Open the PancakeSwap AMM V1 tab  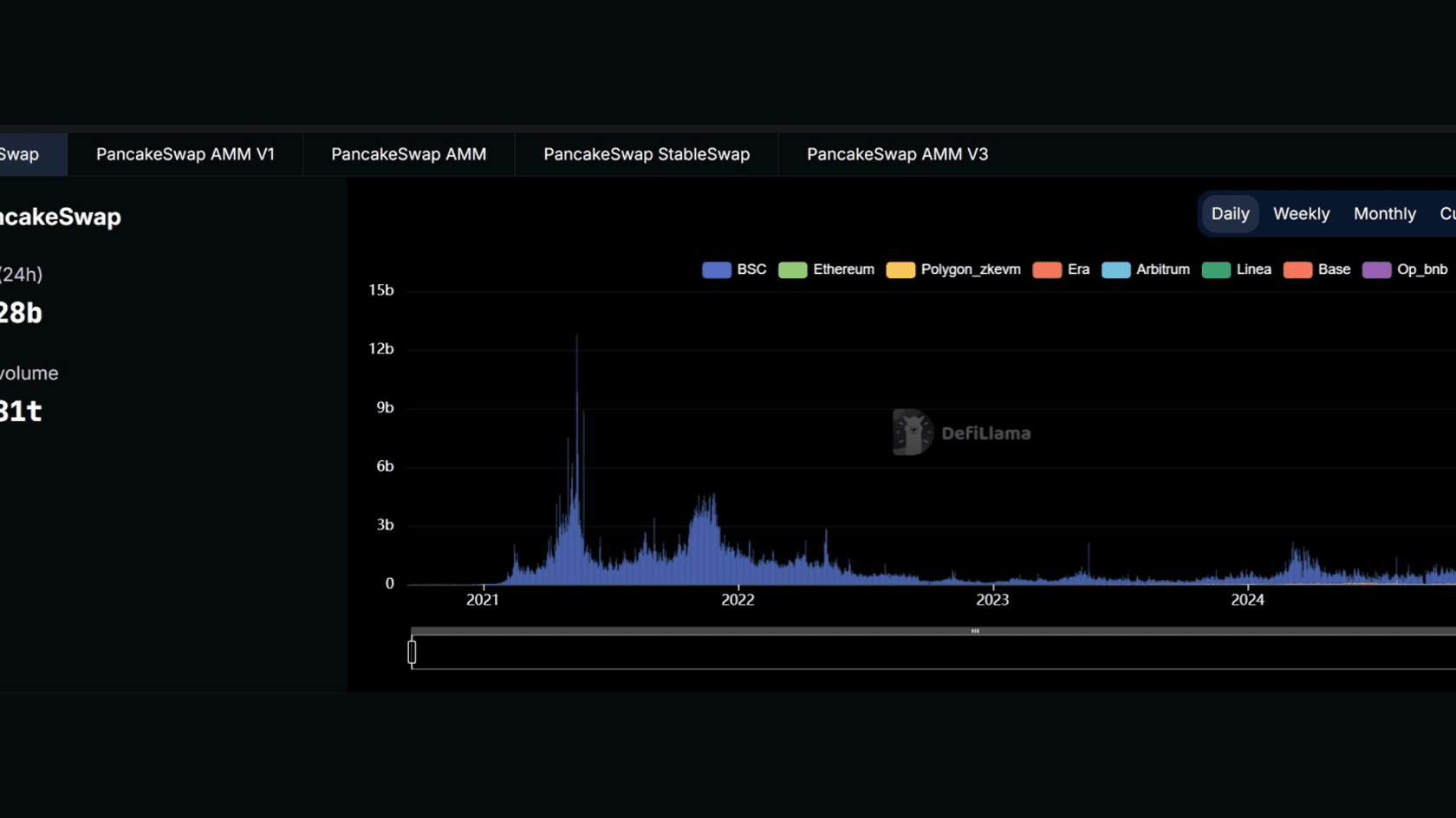coord(185,154)
